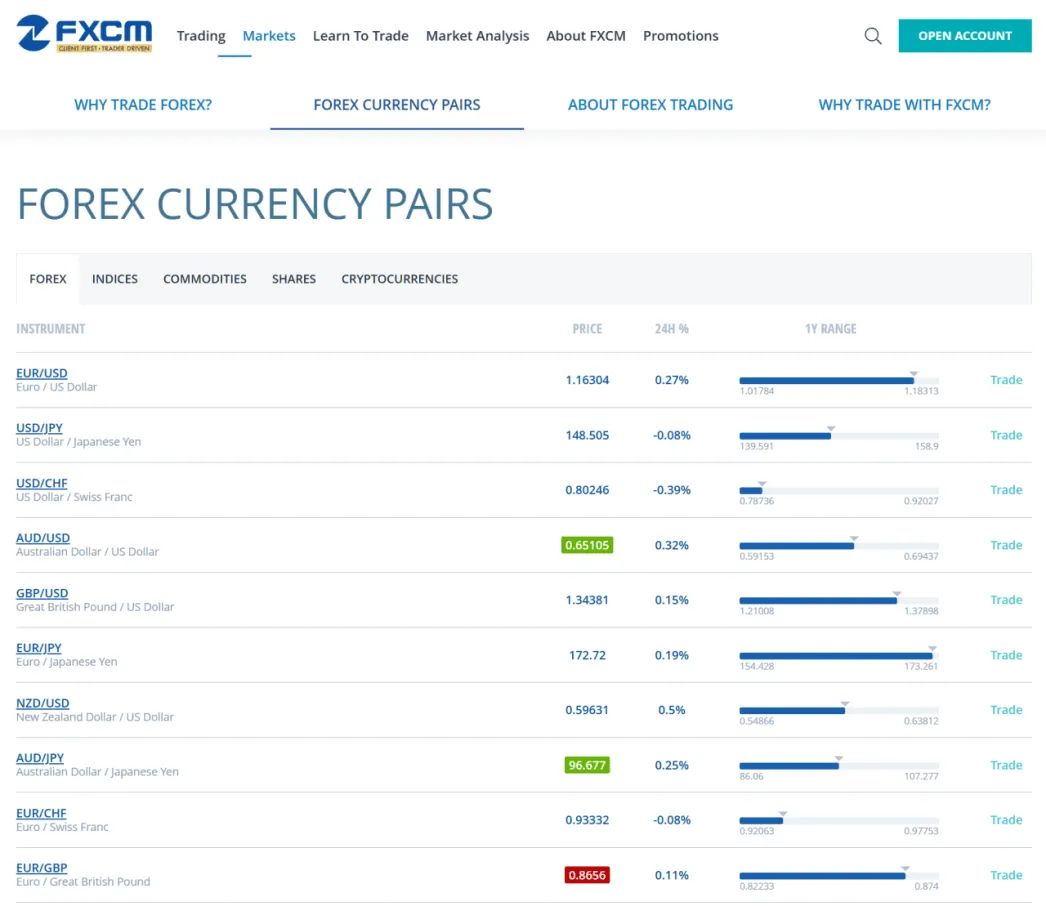Image resolution: width=1046 pixels, height=924 pixels.
Task: Click the PRICE column header
Action: pyautogui.click(x=587, y=329)
